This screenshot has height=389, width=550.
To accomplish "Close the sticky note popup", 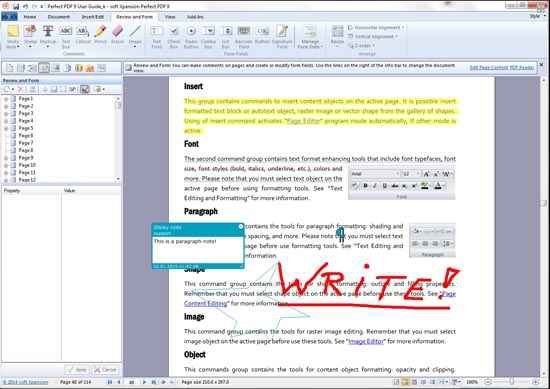I will point(241,227).
